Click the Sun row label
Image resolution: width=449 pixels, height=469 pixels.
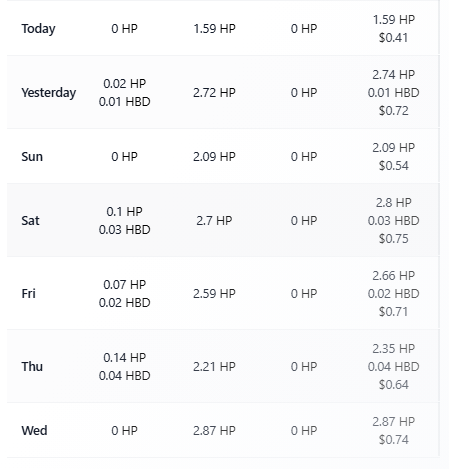coord(32,157)
